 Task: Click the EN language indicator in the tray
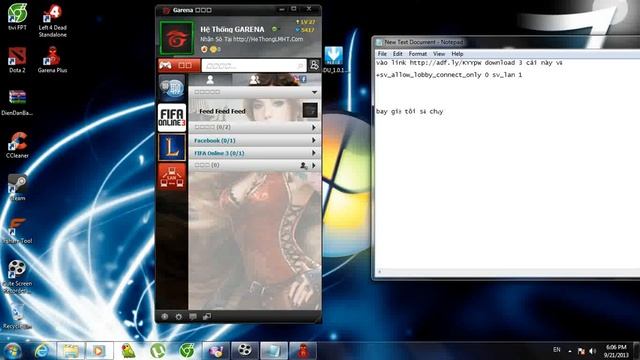(557, 350)
